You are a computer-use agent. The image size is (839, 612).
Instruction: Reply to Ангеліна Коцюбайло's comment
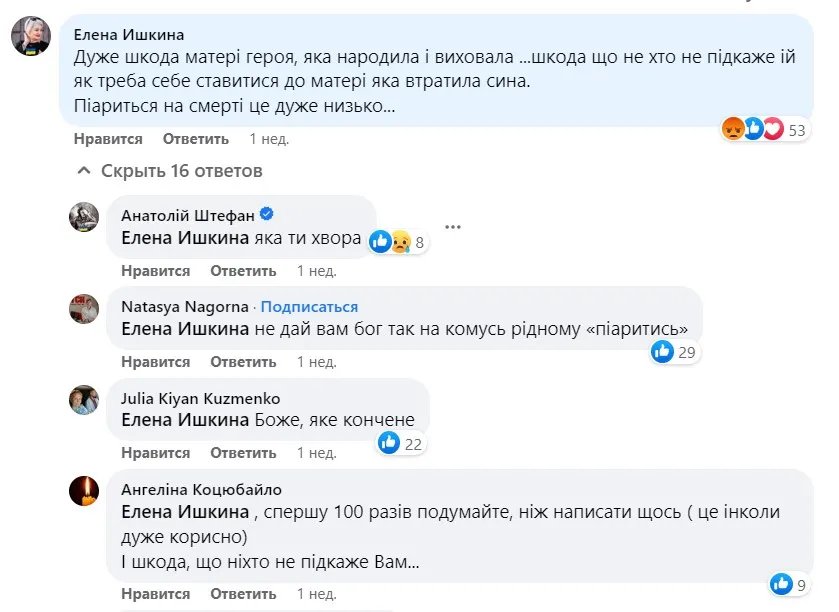tap(243, 594)
